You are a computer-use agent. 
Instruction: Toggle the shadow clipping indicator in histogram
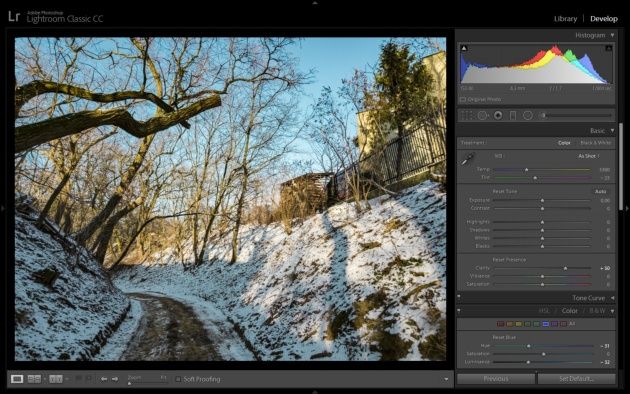(x=464, y=48)
